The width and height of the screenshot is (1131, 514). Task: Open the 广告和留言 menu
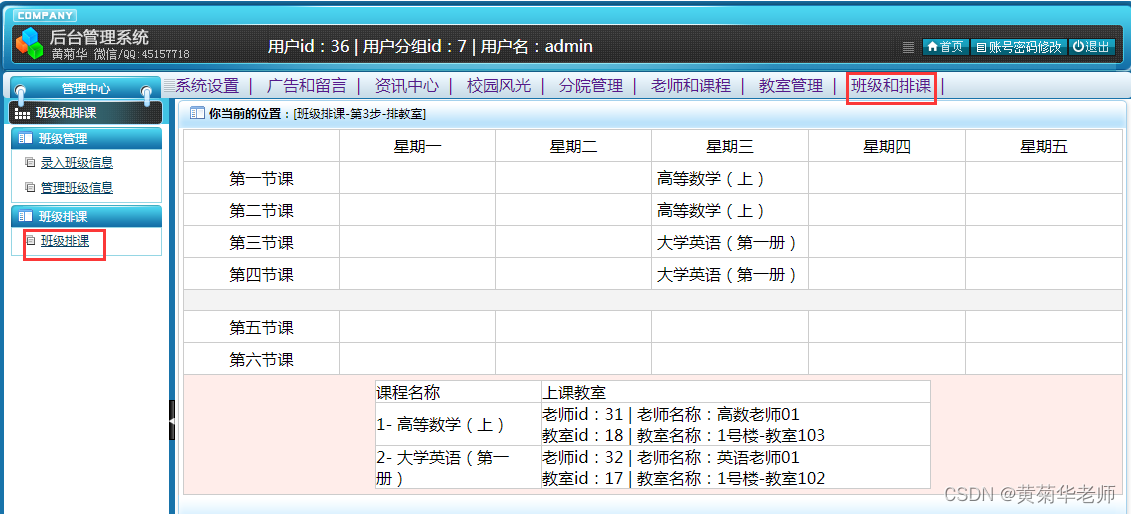(x=307, y=86)
